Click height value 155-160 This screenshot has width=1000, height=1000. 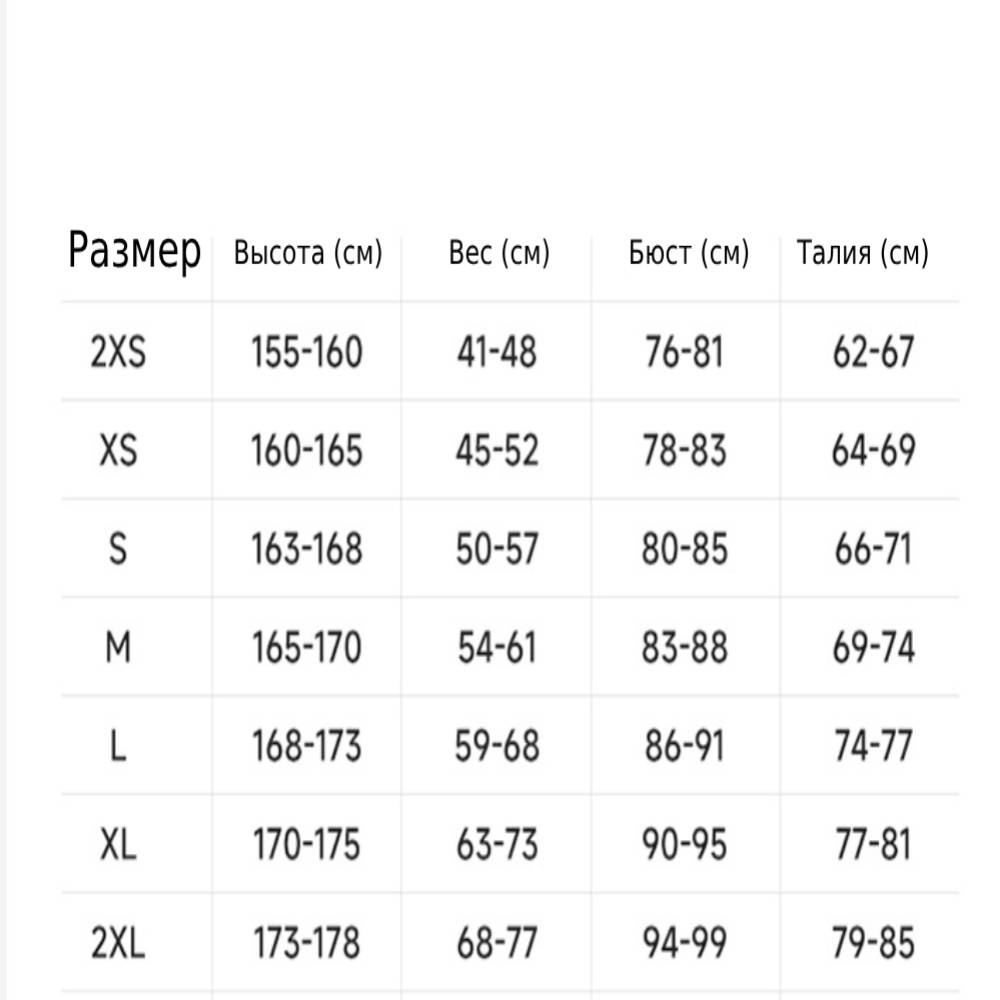[x=306, y=352]
